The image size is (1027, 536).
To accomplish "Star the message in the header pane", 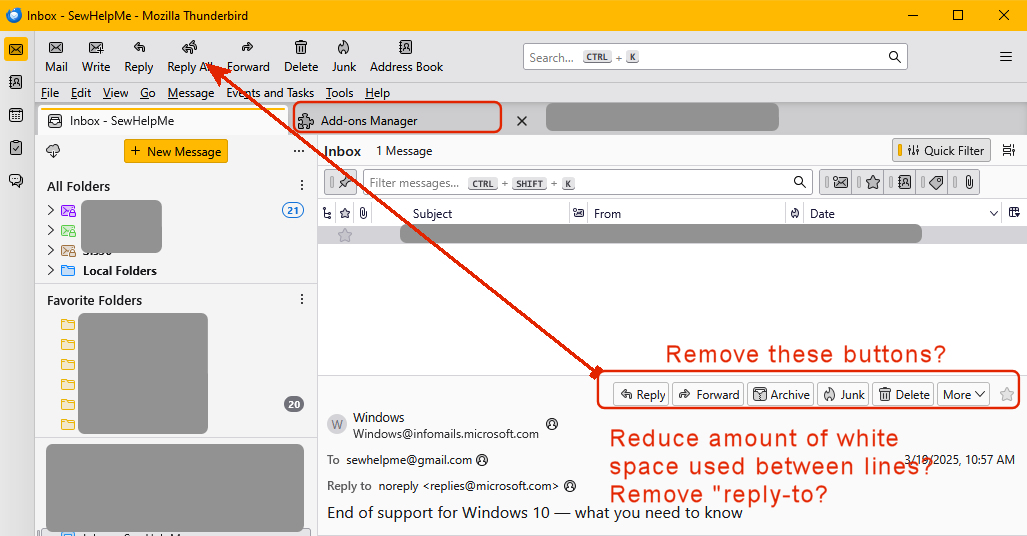I will [1007, 394].
